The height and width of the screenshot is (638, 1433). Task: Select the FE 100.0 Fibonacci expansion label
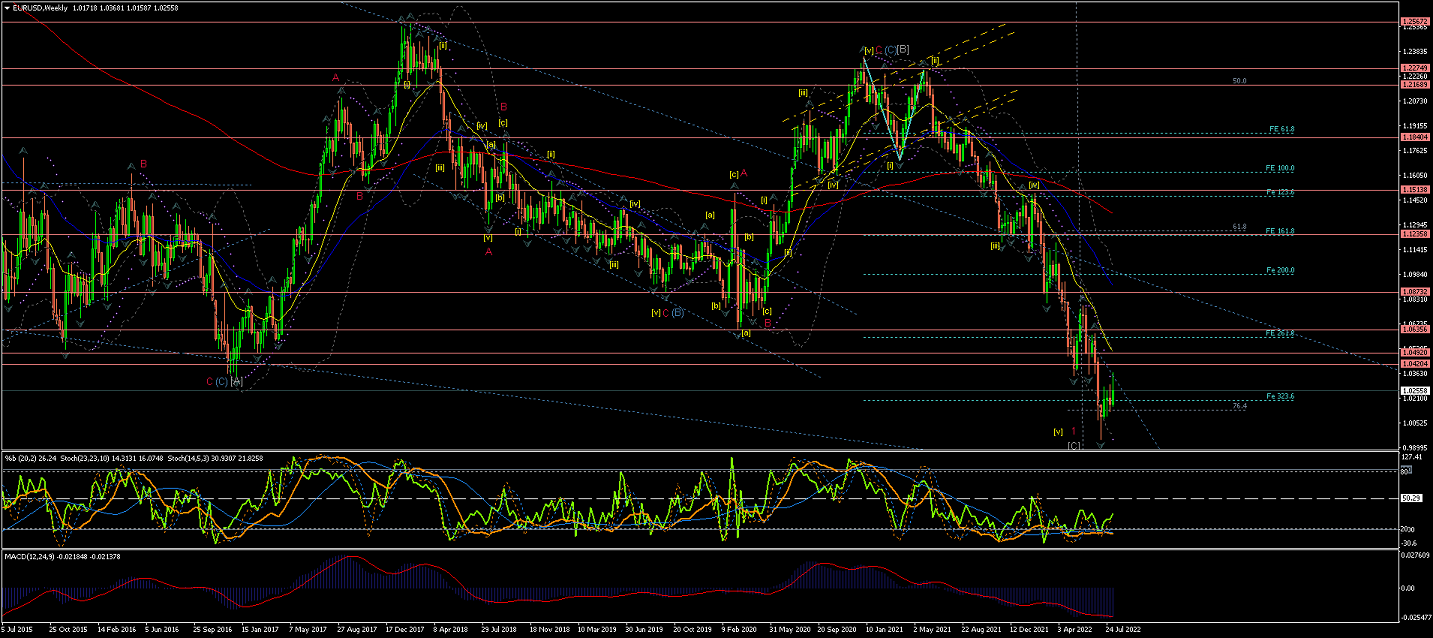point(1280,168)
